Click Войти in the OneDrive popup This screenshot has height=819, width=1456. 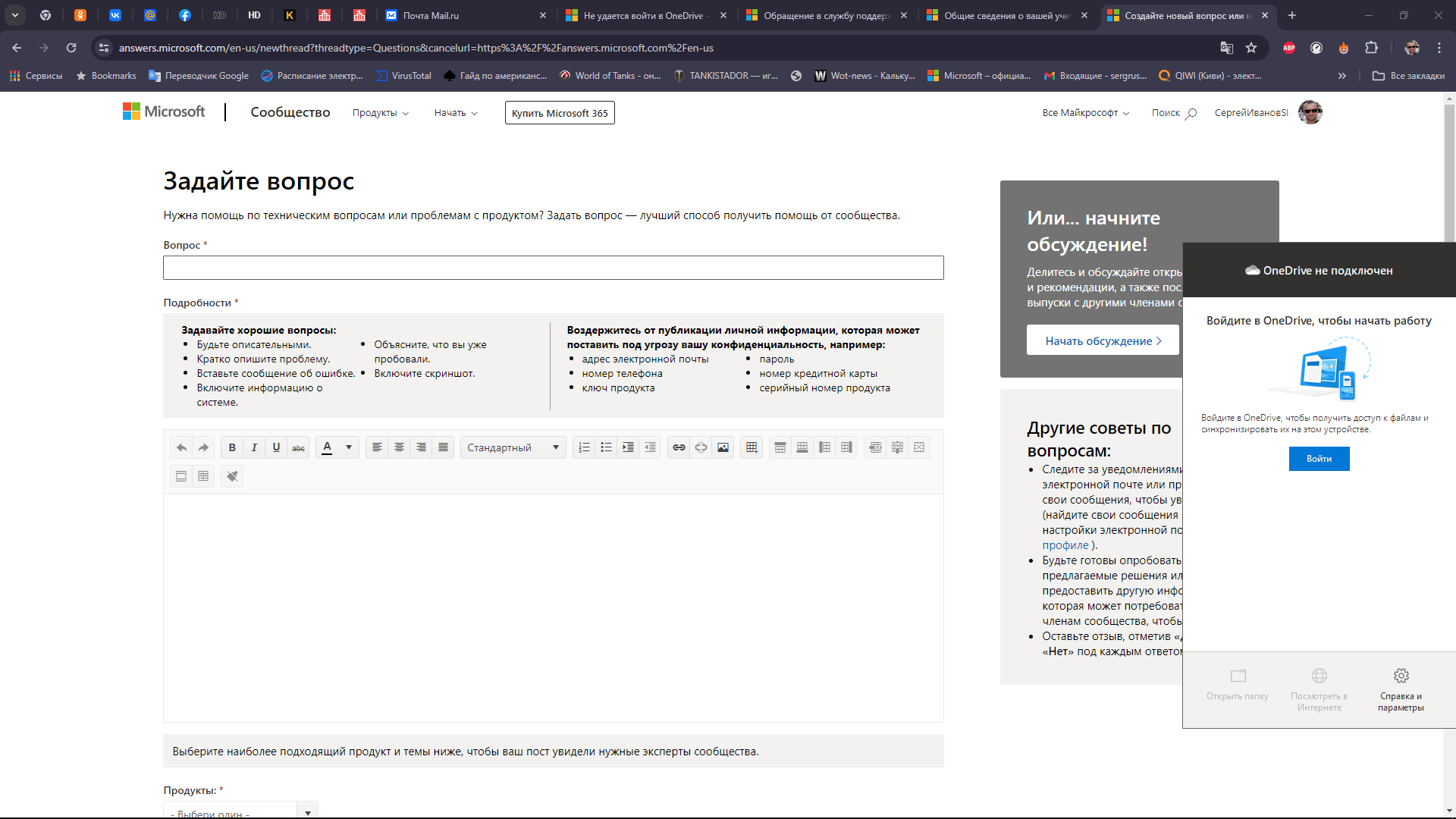coord(1319,459)
